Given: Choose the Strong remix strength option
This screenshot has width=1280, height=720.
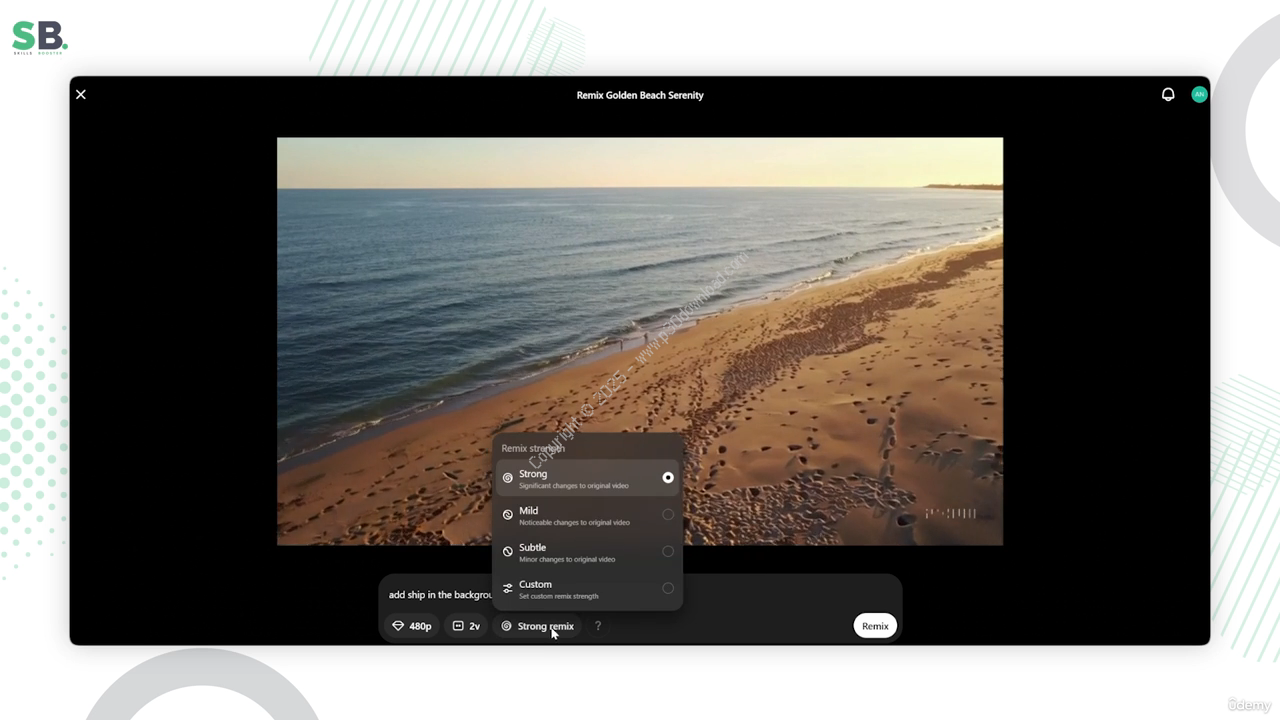Looking at the screenshot, I should (588, 478).
